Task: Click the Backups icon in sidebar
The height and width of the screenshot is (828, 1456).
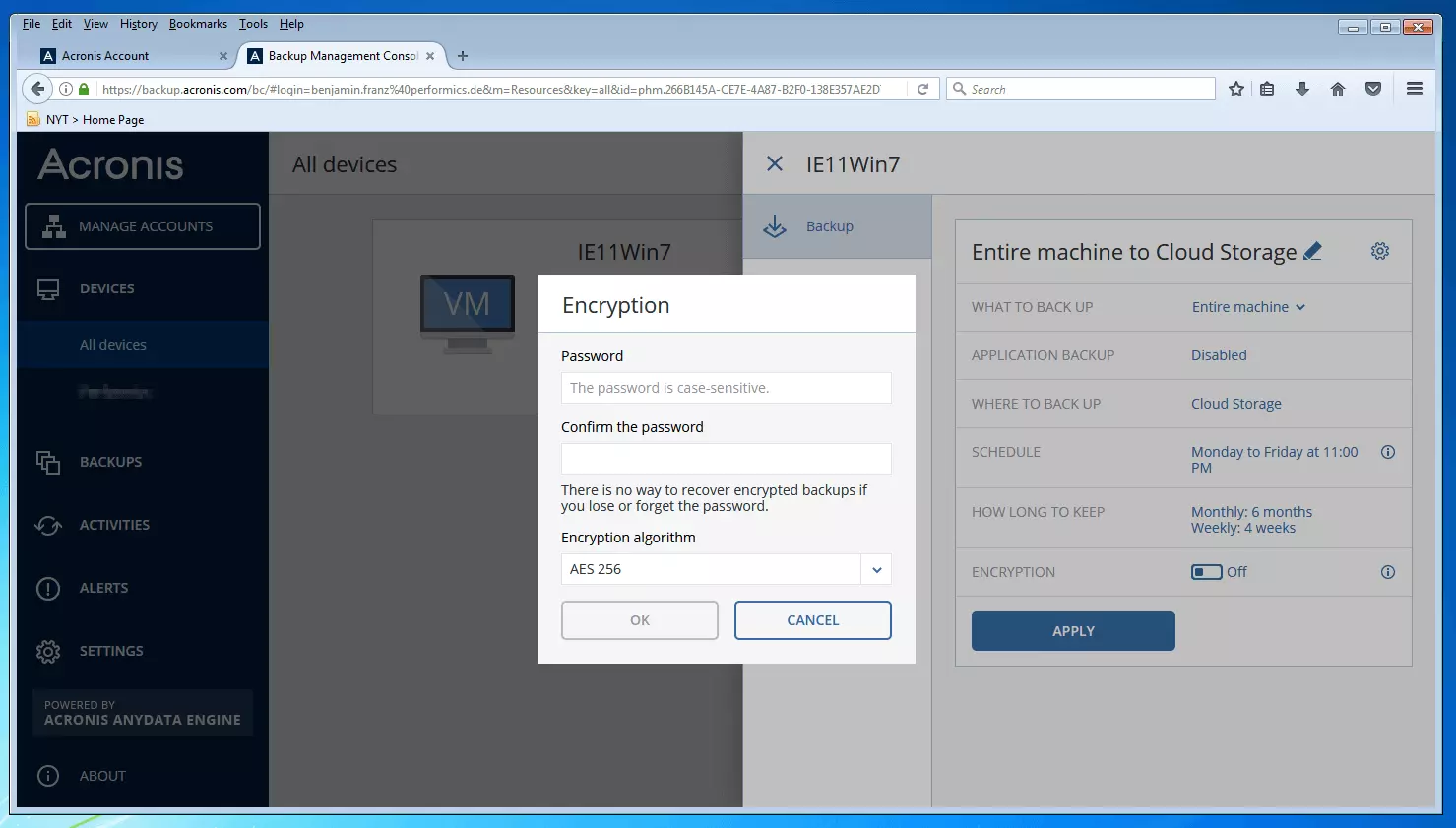Action: coord(48,462)
